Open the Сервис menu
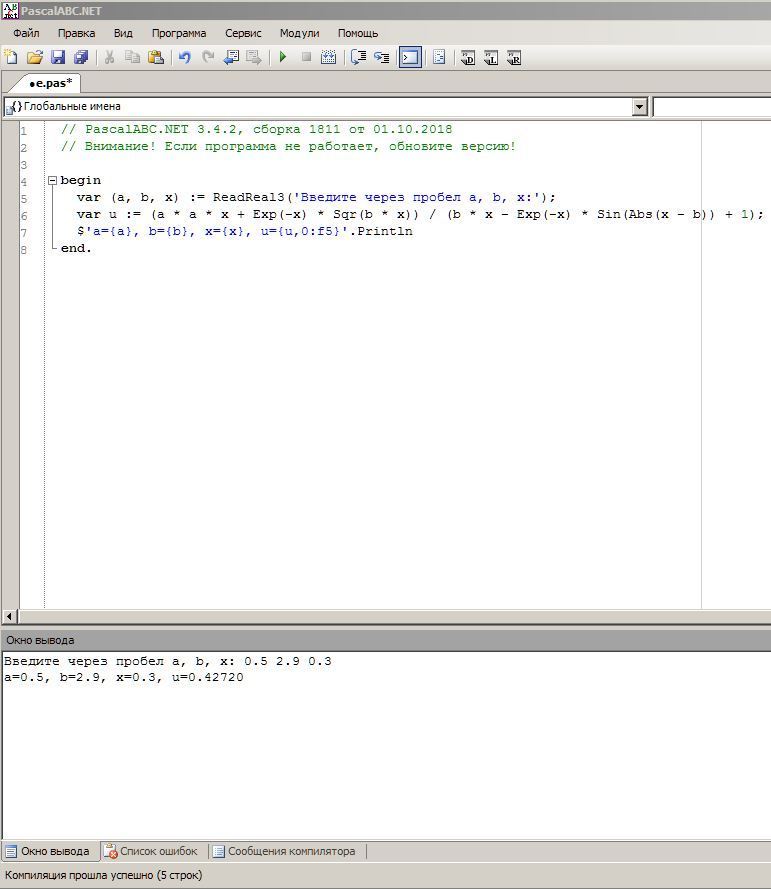The image size is (771, 889). click(x=243, y=33)
